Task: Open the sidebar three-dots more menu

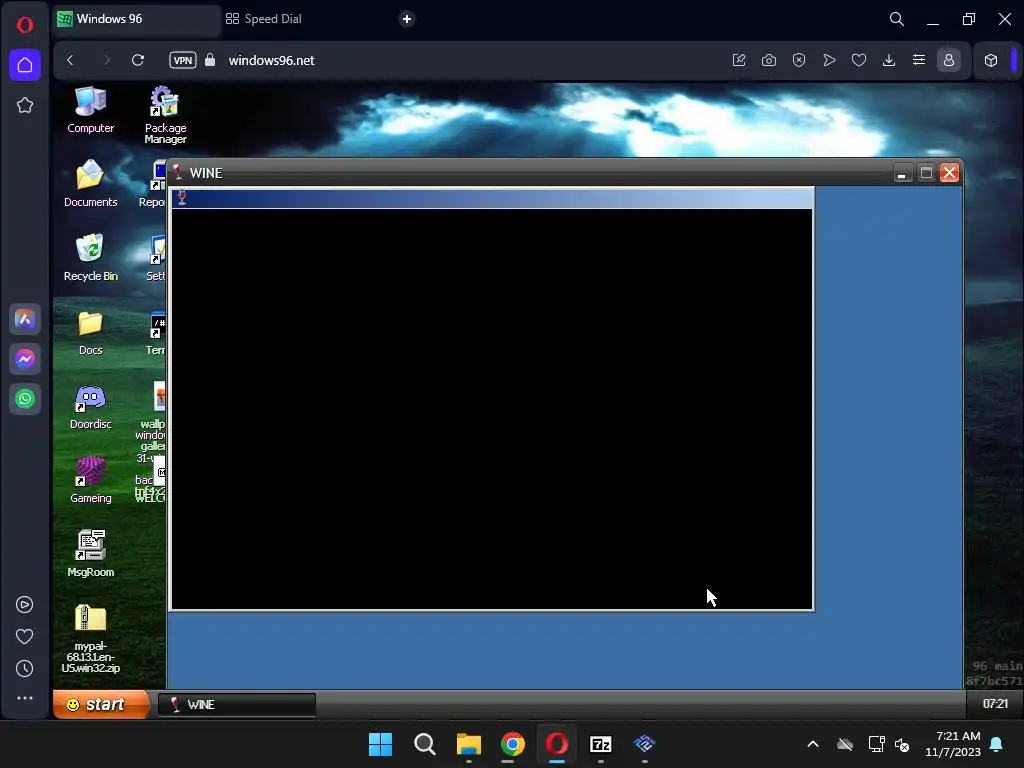Action: (25, 698)
